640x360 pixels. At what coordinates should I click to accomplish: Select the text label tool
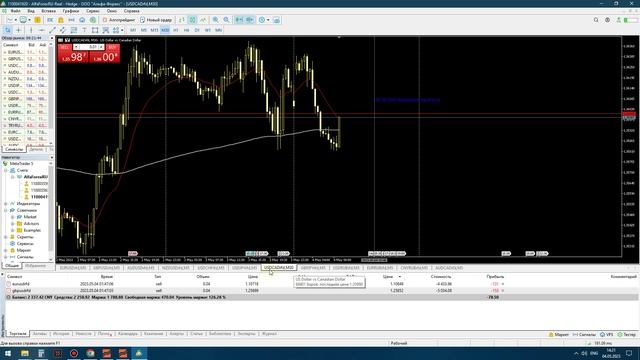(84, 30)
